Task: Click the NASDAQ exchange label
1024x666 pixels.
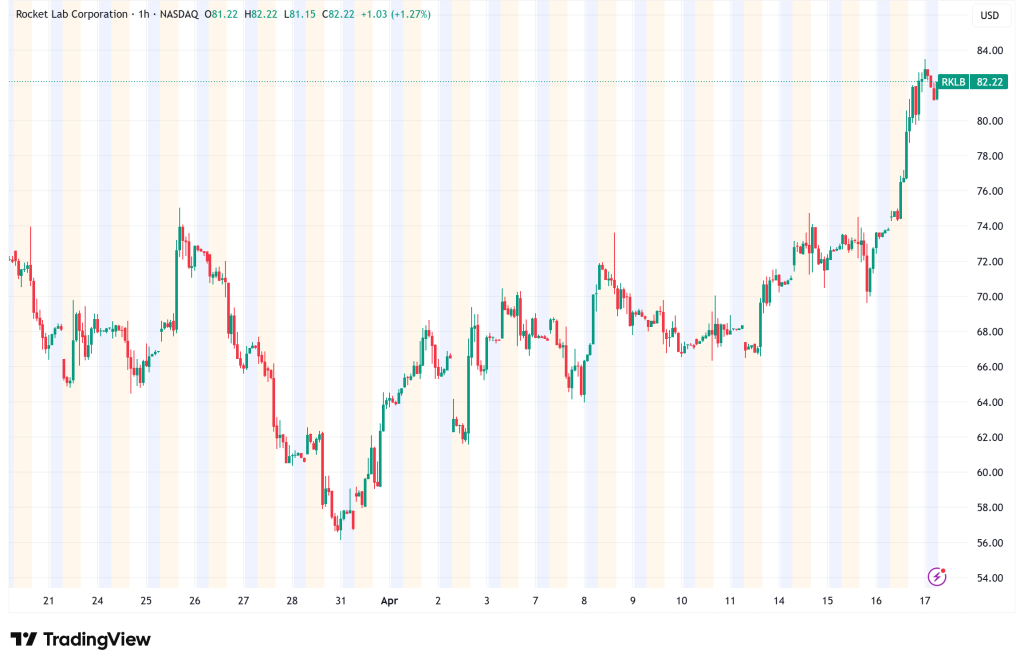Action: click(181, 15)
